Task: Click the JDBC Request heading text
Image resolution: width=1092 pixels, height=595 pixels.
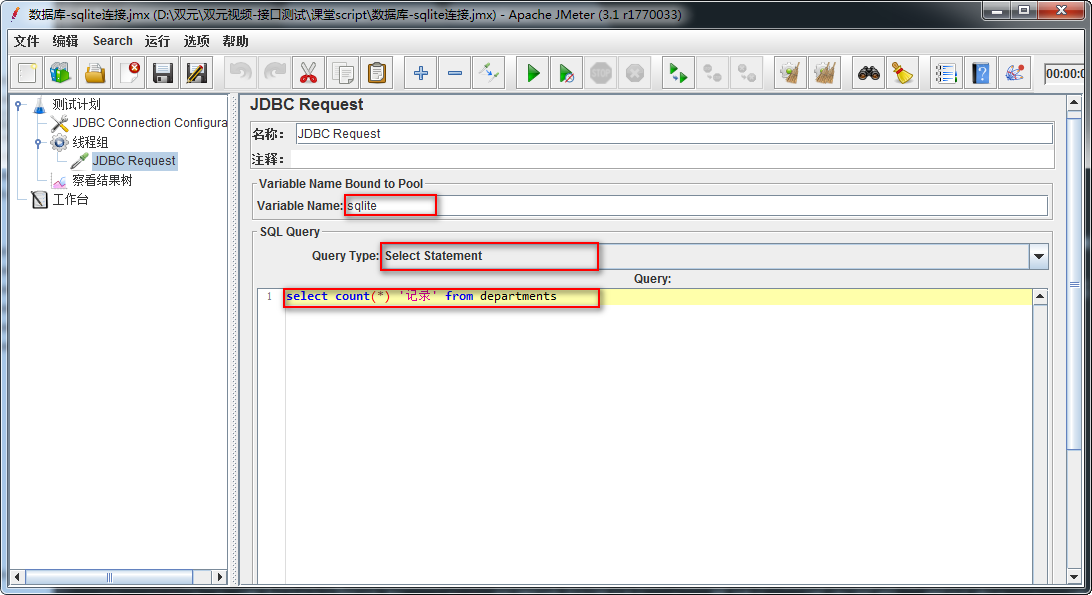Action: pyautogui.click(x=306, y=105)
